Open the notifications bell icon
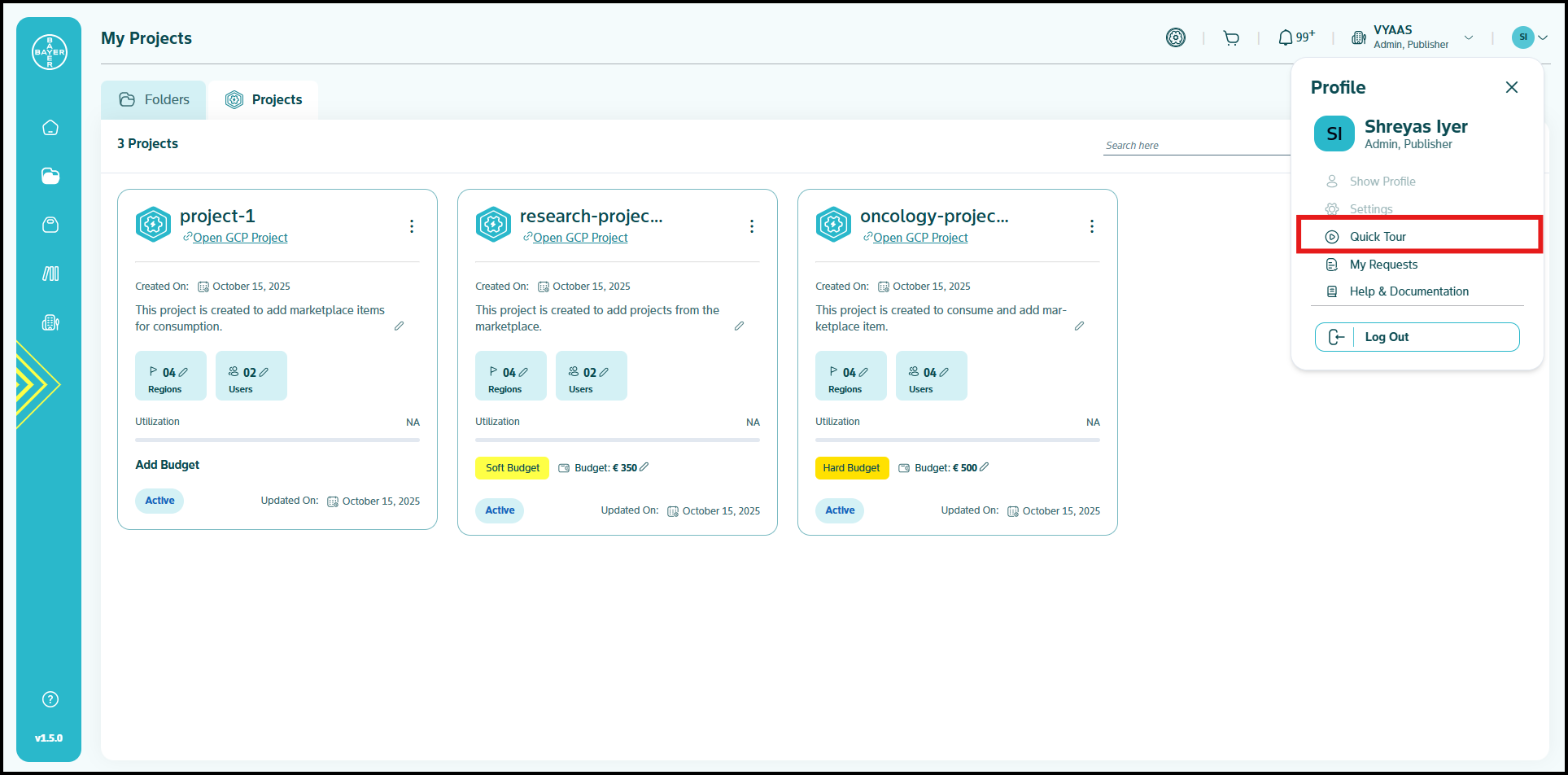 pyautogui.click(x=1286, y=37)
